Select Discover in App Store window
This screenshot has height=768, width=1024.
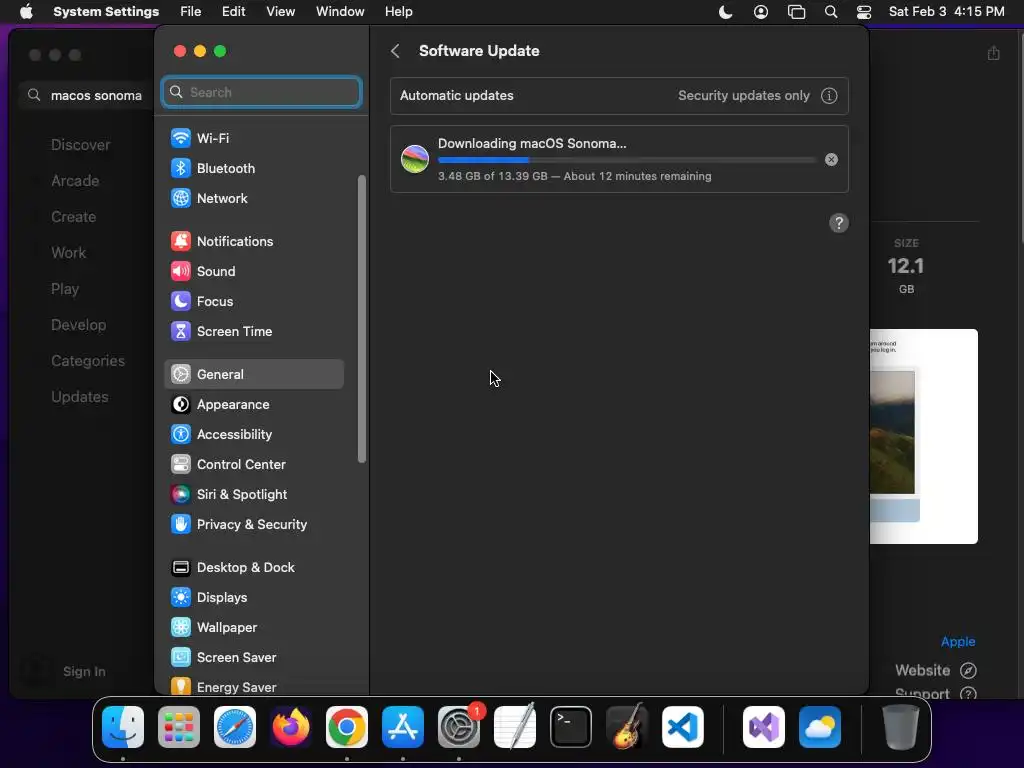80,145
